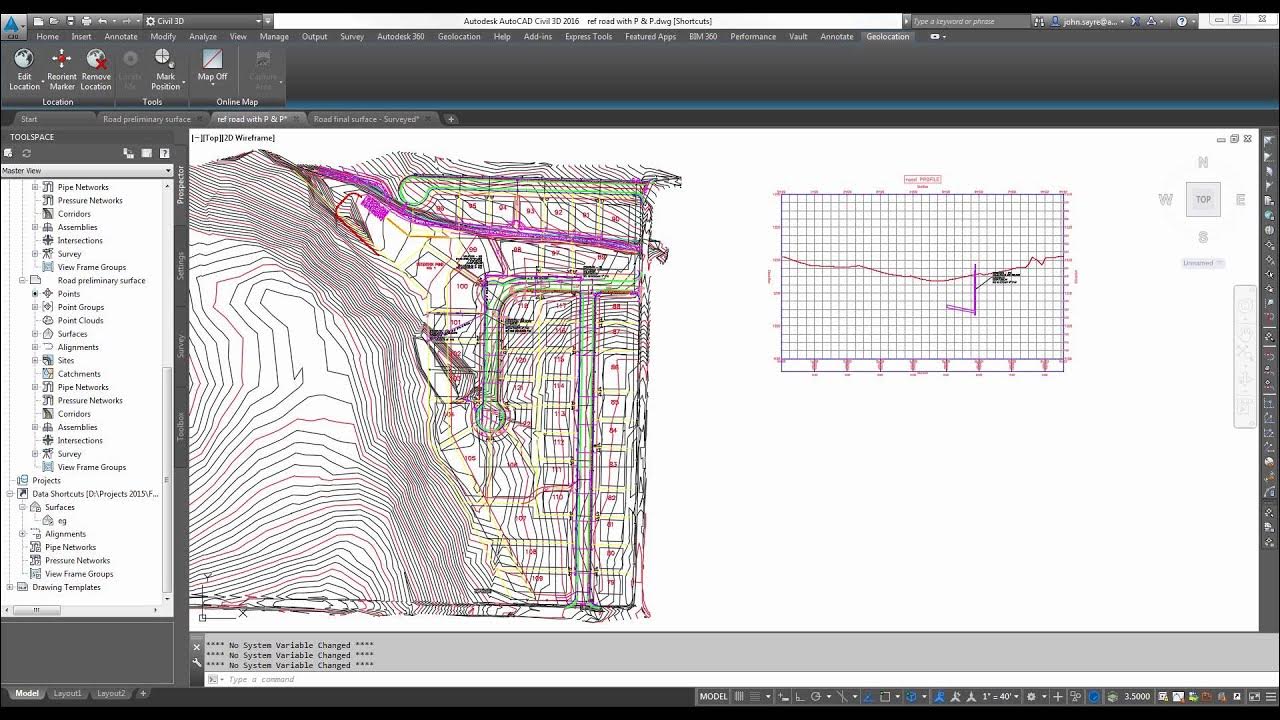The image size is (1280, 720).
Task: Click the Toolspace vertical scrollbar
Action: click(x=168, y=391)
